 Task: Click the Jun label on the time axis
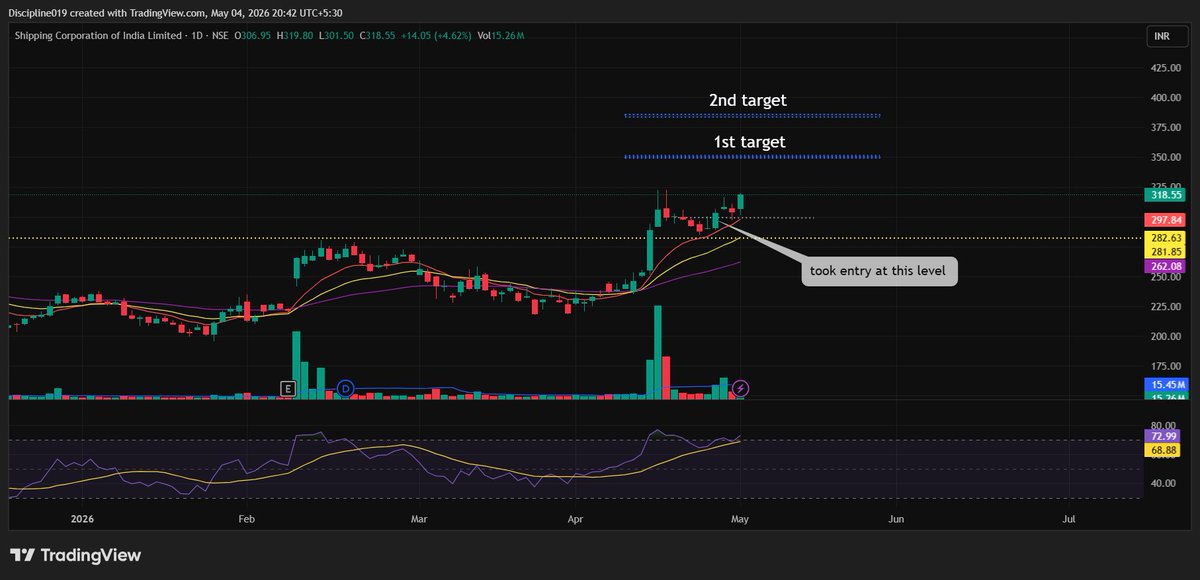[897, 520]
